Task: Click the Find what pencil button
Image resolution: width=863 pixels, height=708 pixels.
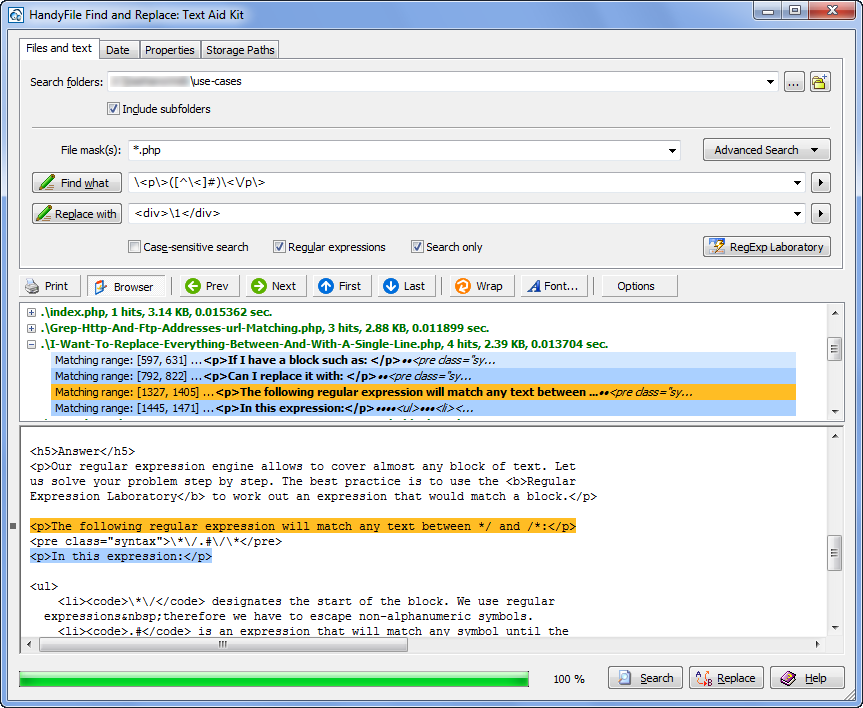Action: pyautogui.click(x=77, y=183)
